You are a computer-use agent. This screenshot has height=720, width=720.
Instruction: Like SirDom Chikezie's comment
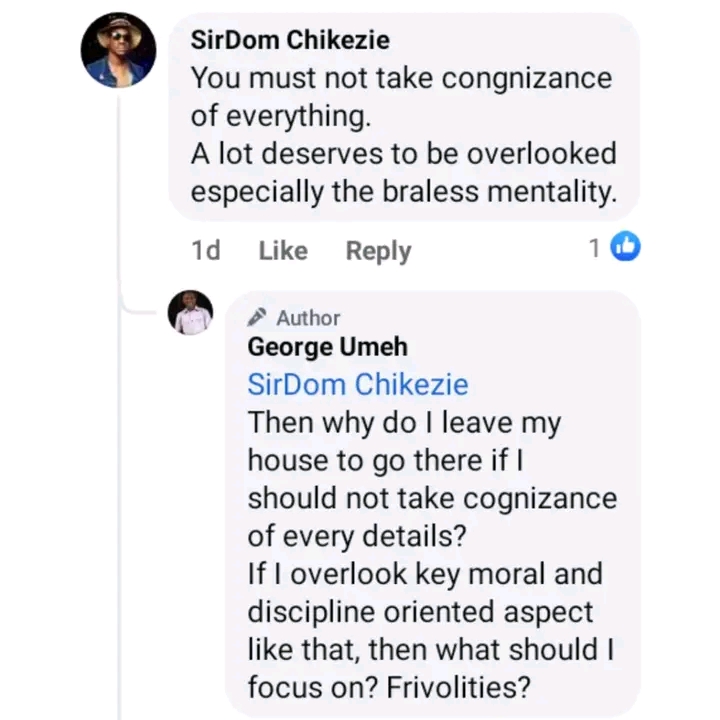[x=282, y=250]
